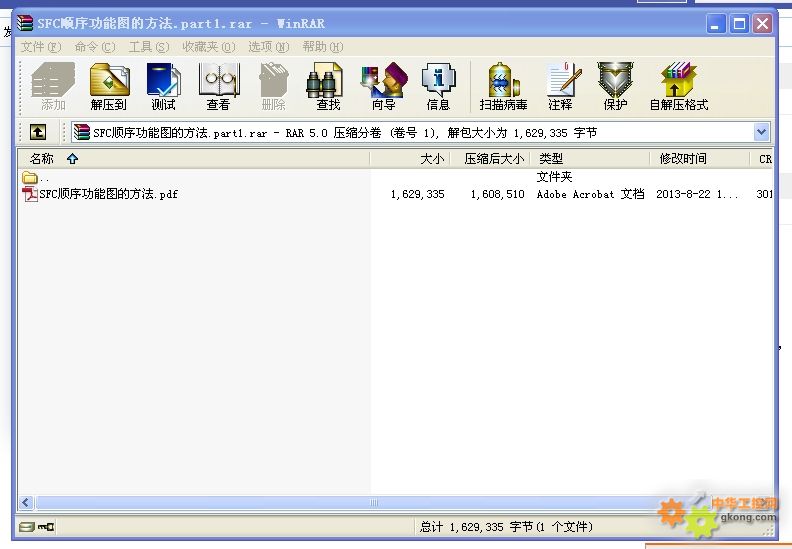Go up one folder level arrow
The width and height of the screenshot is (792, 549).
point(38,132)
